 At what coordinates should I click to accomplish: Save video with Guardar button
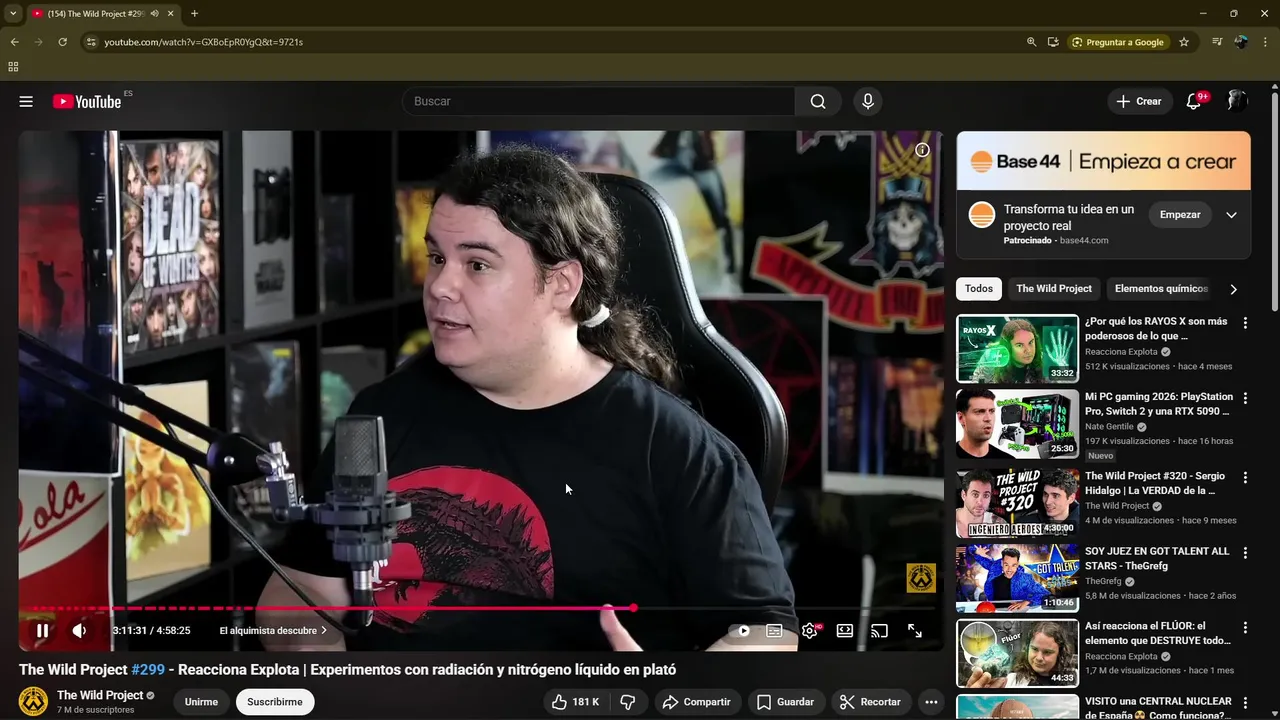[x=785, y=702]
